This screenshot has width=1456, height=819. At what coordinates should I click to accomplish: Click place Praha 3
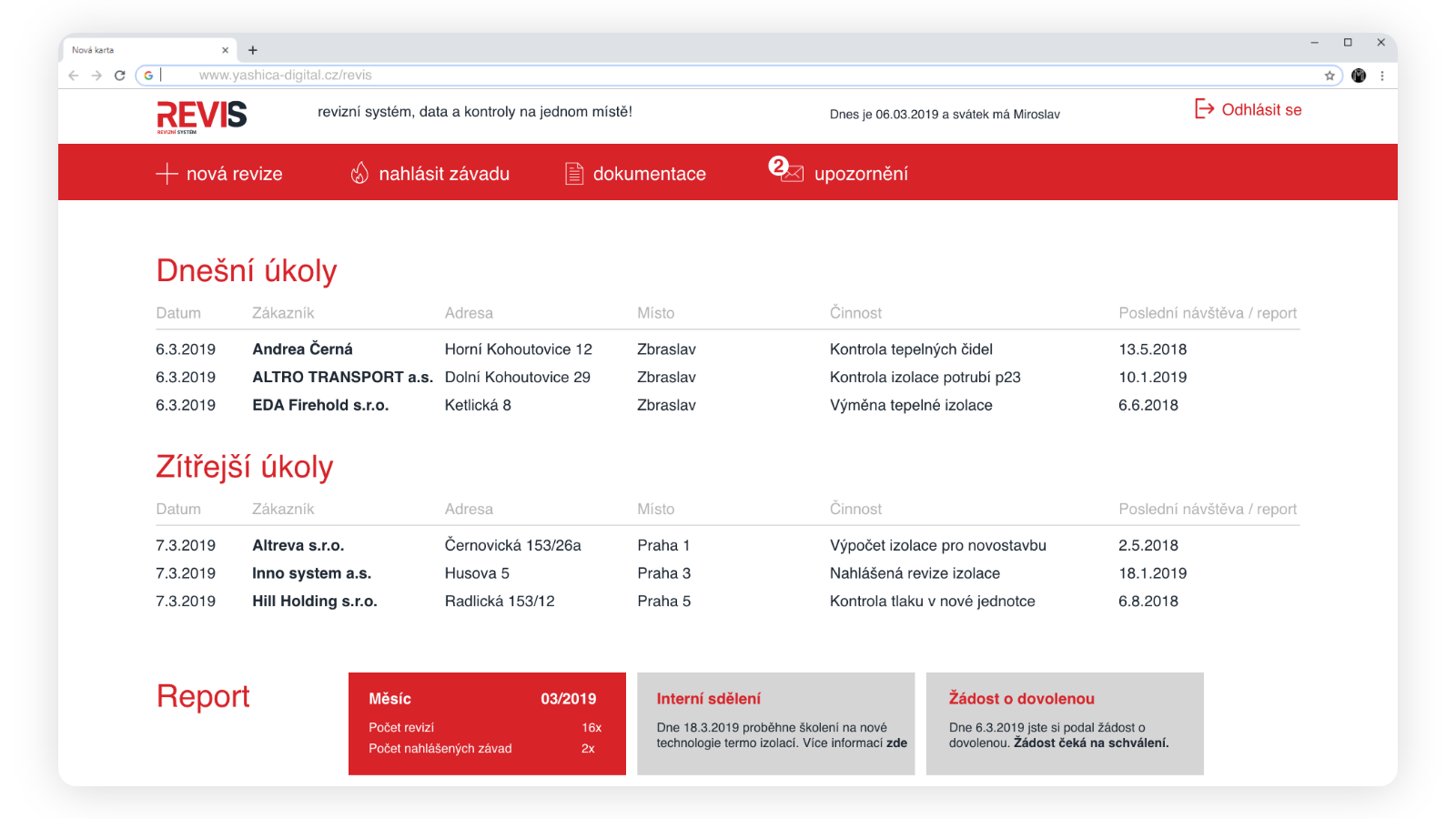click(x=663, y=573)
